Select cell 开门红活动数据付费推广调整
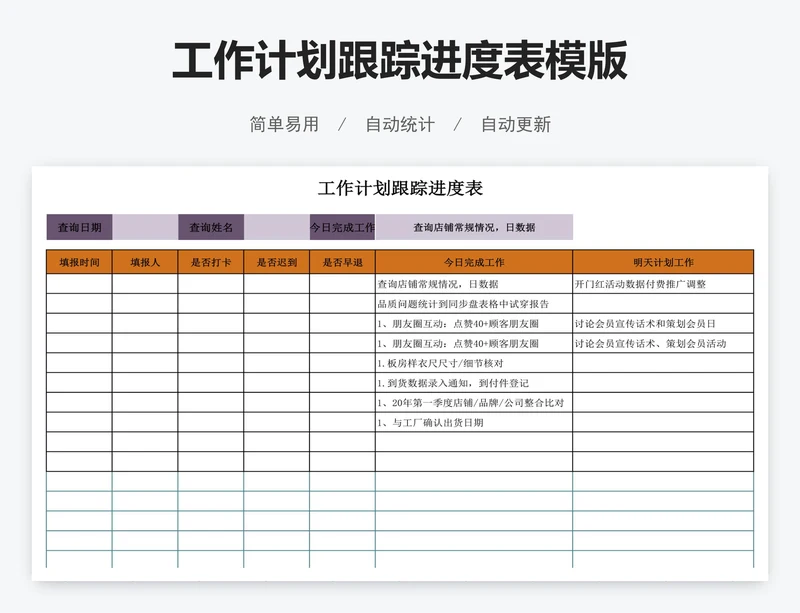Viewport: 800px width, 613px height. tap(663, 284)
